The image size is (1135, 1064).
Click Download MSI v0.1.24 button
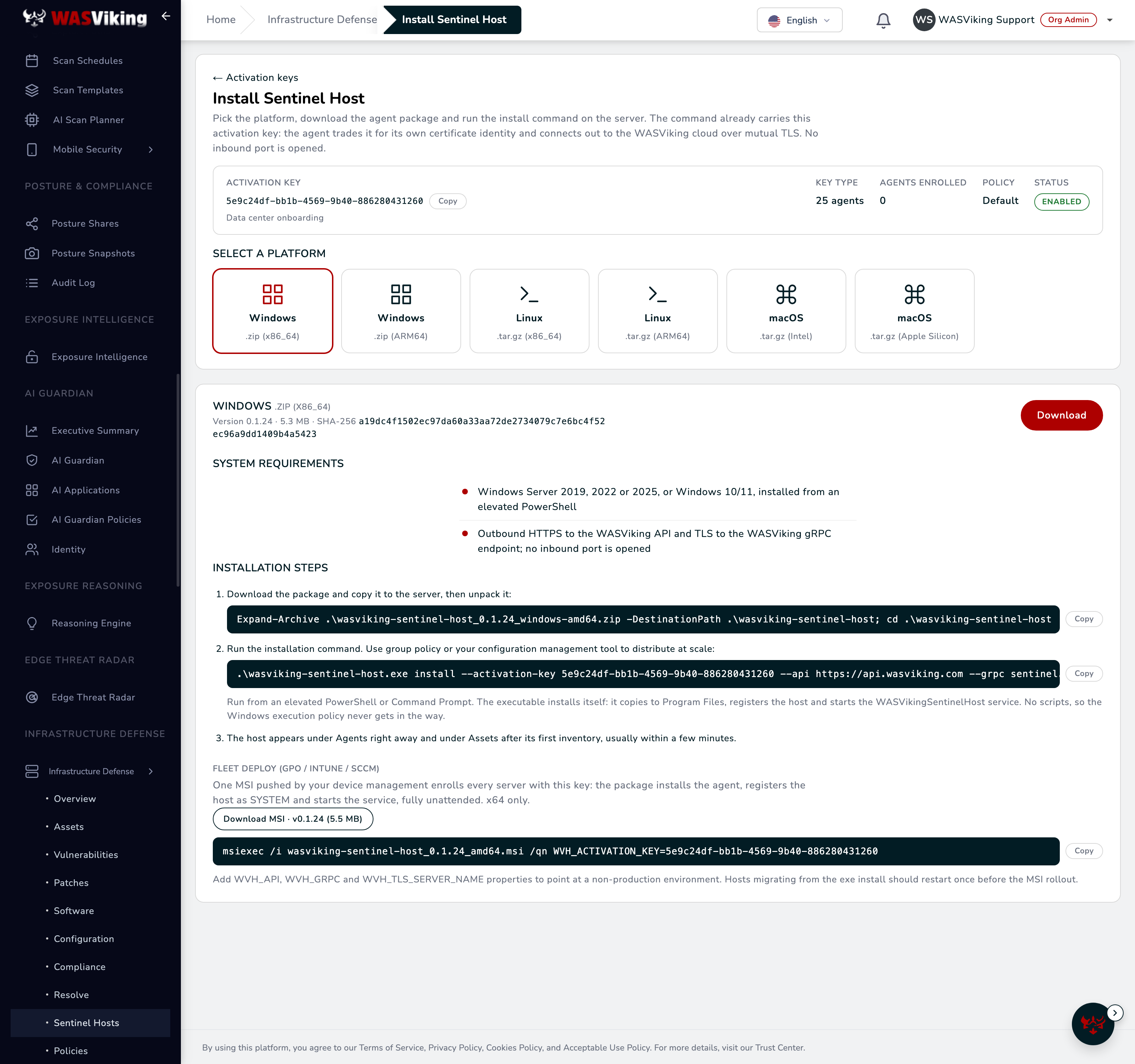[293, 819]
